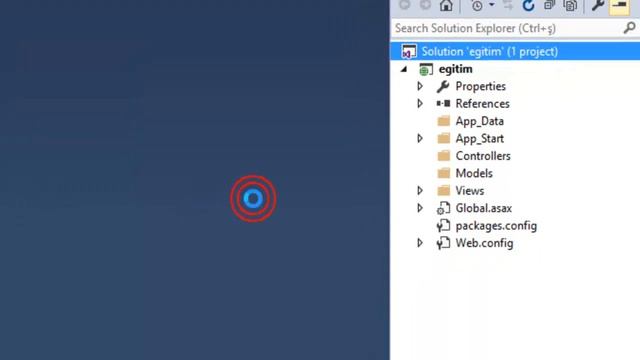Toggle the highlighted Preview Selected Items button
This screenshot has height=360, width=640.
pos(620,7)
